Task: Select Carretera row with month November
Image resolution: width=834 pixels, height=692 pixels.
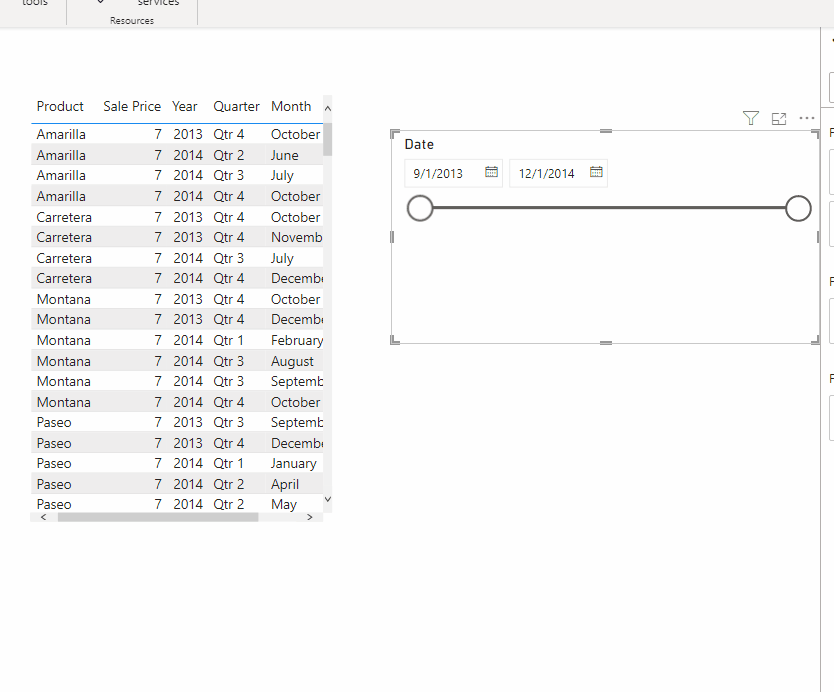Action: click(x=177, y=237)
